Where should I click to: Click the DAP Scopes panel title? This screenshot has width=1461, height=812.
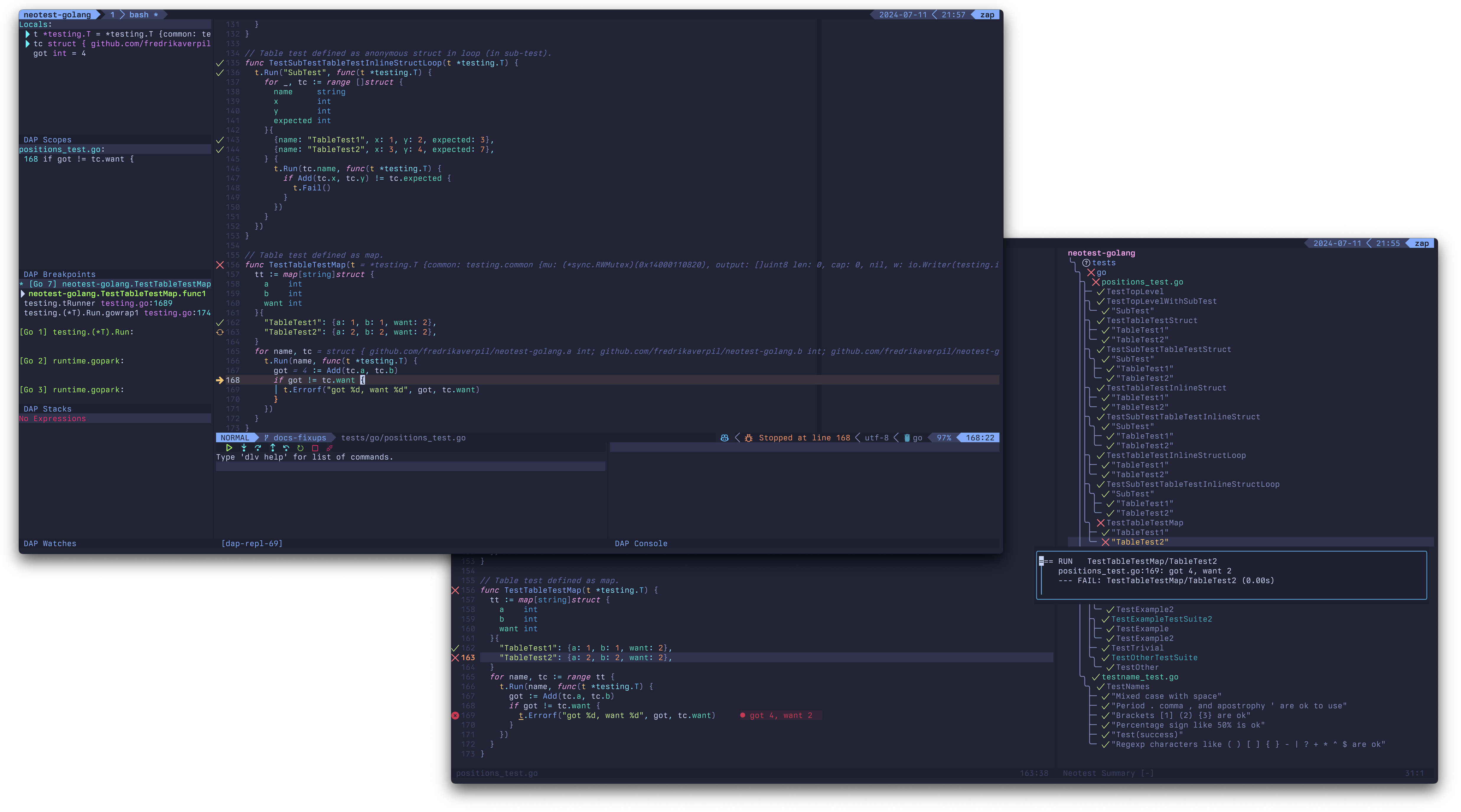(48, 140)
